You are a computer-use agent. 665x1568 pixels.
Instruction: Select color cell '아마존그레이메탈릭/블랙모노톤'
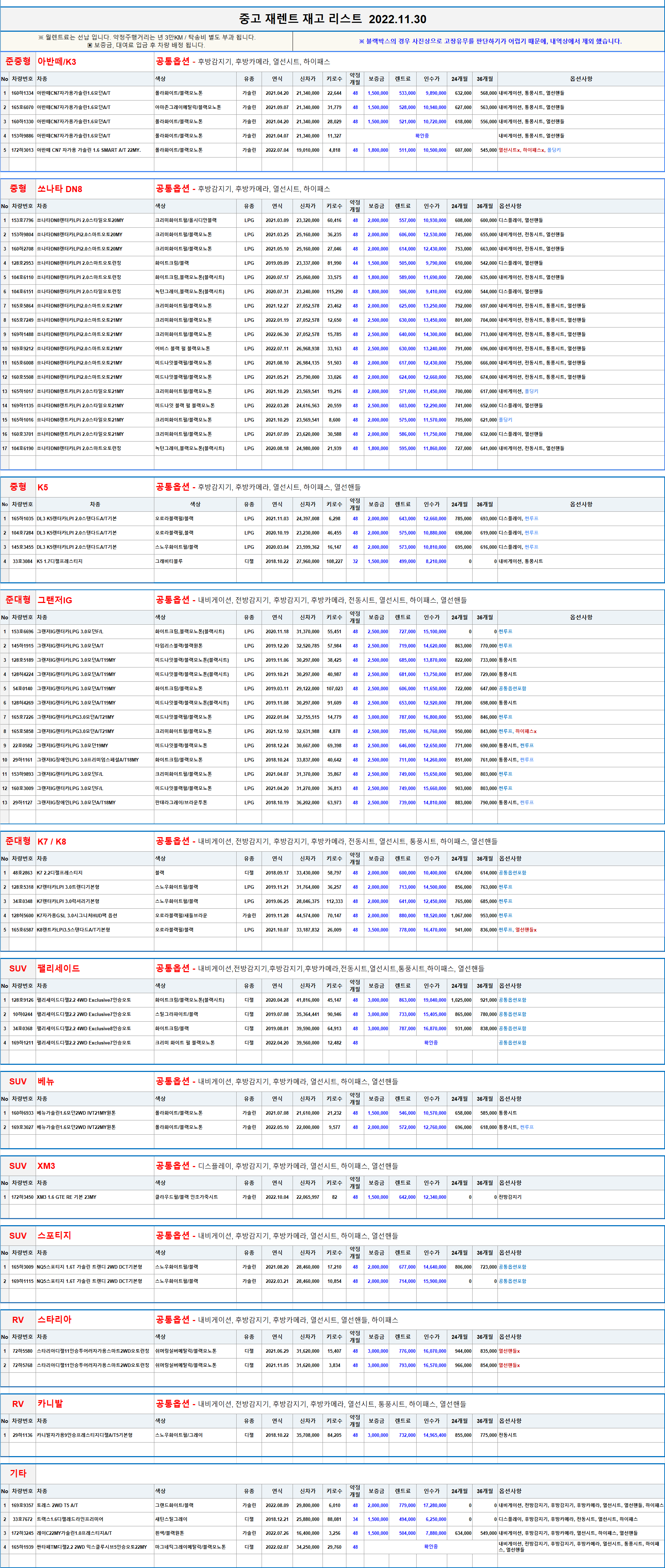tap(196, 107)
